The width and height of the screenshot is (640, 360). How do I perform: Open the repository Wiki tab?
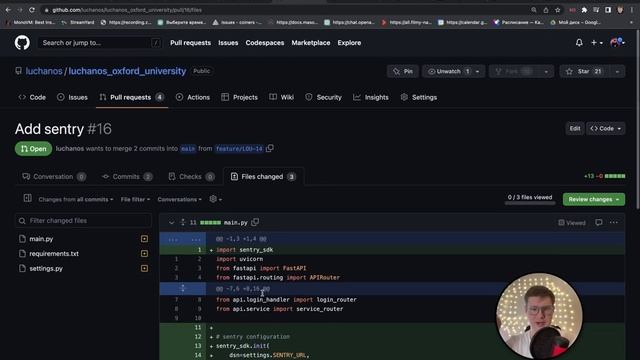coord(282,97)
